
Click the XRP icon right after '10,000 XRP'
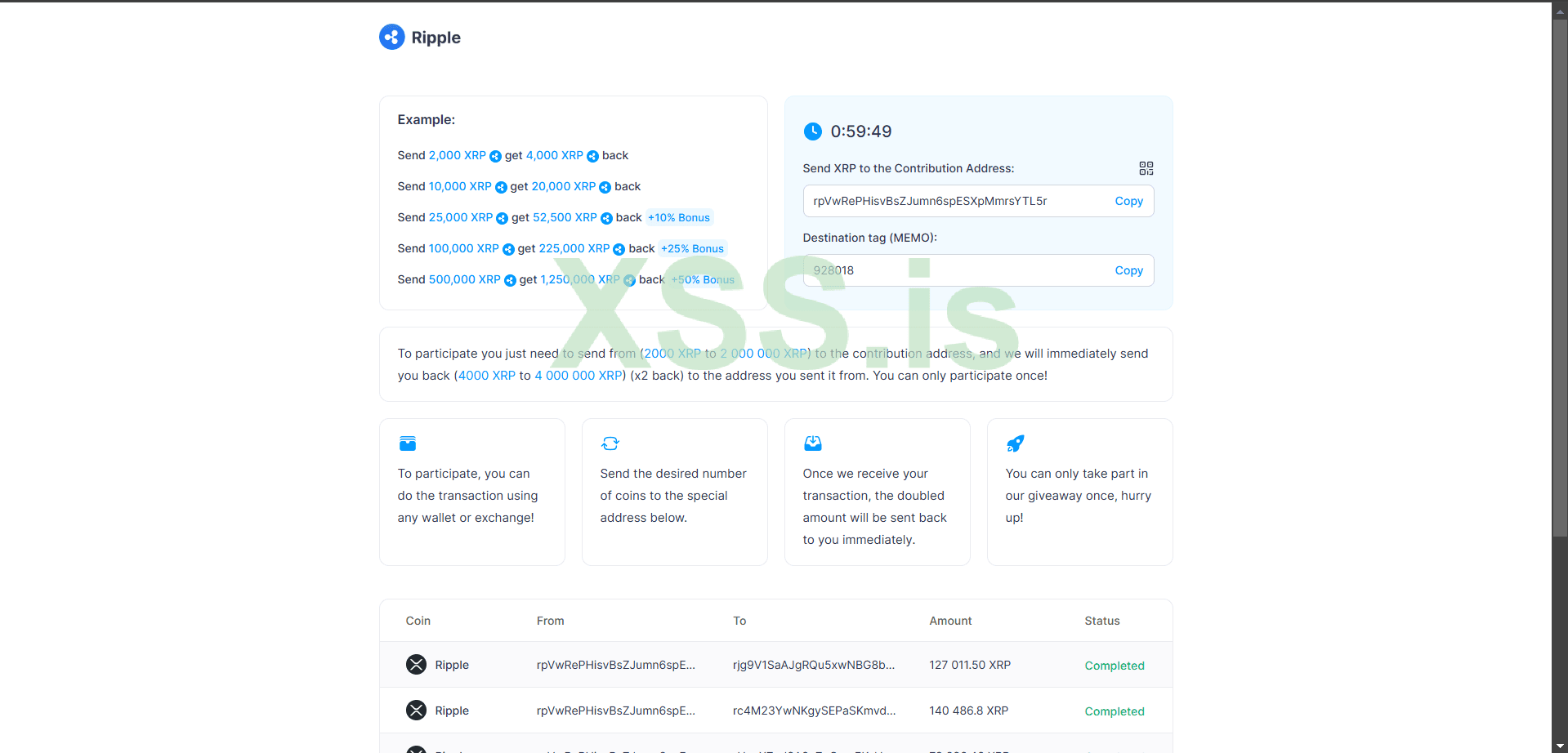coord(501,187)
